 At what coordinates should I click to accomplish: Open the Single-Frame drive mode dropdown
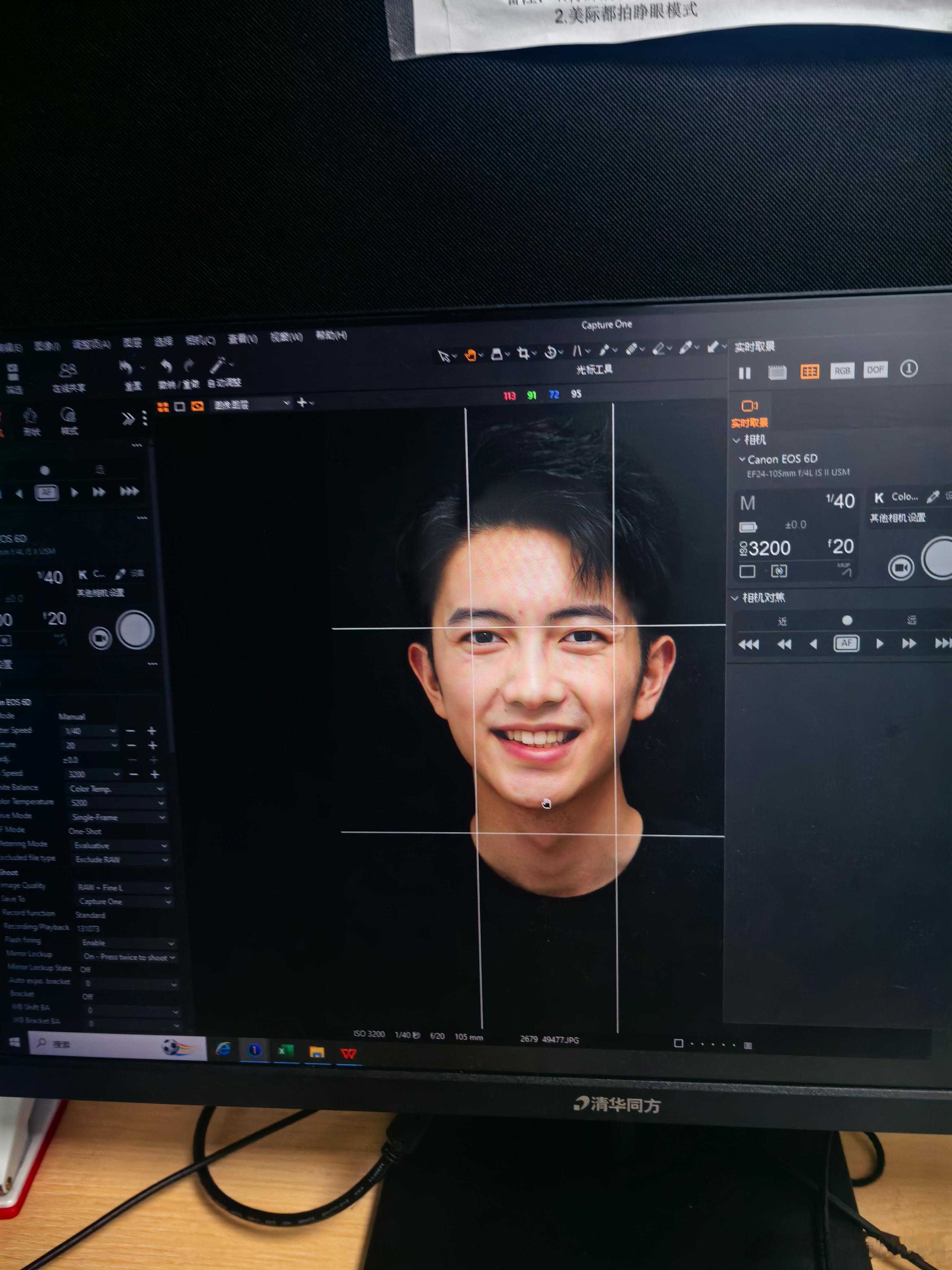pos(118,817)
